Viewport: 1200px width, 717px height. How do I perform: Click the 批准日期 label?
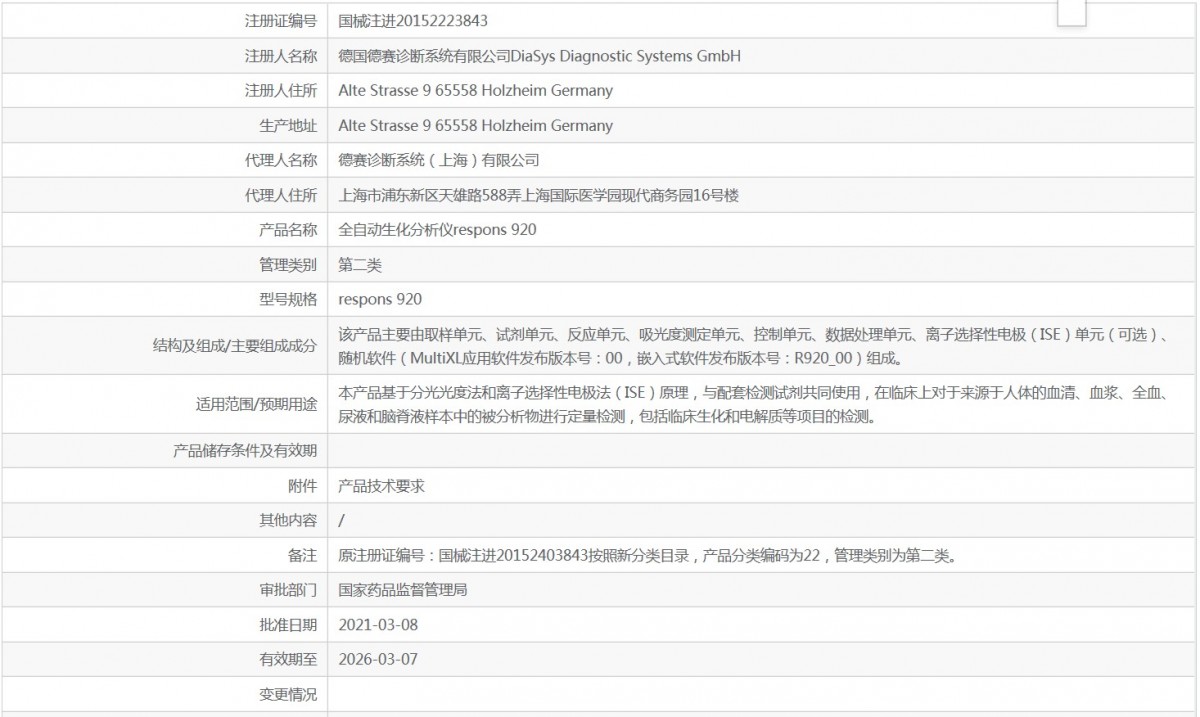point(288,625)
